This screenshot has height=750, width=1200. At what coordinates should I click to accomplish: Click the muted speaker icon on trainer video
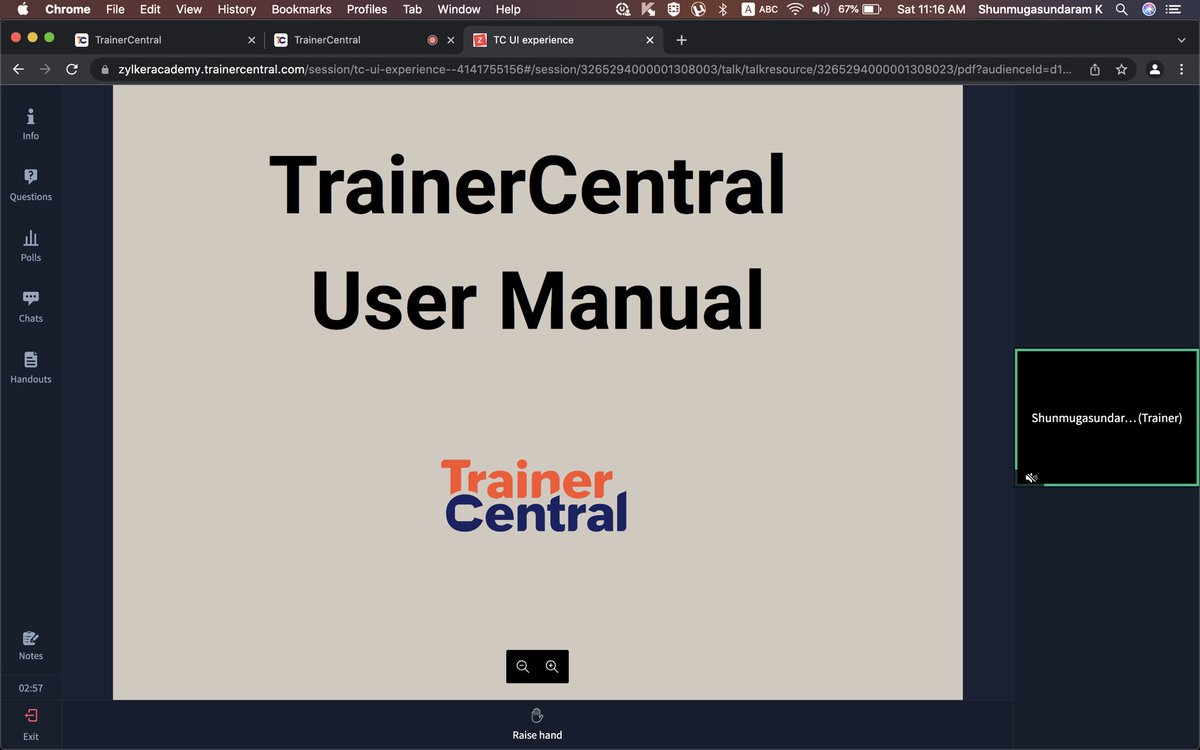point(1031,478)
